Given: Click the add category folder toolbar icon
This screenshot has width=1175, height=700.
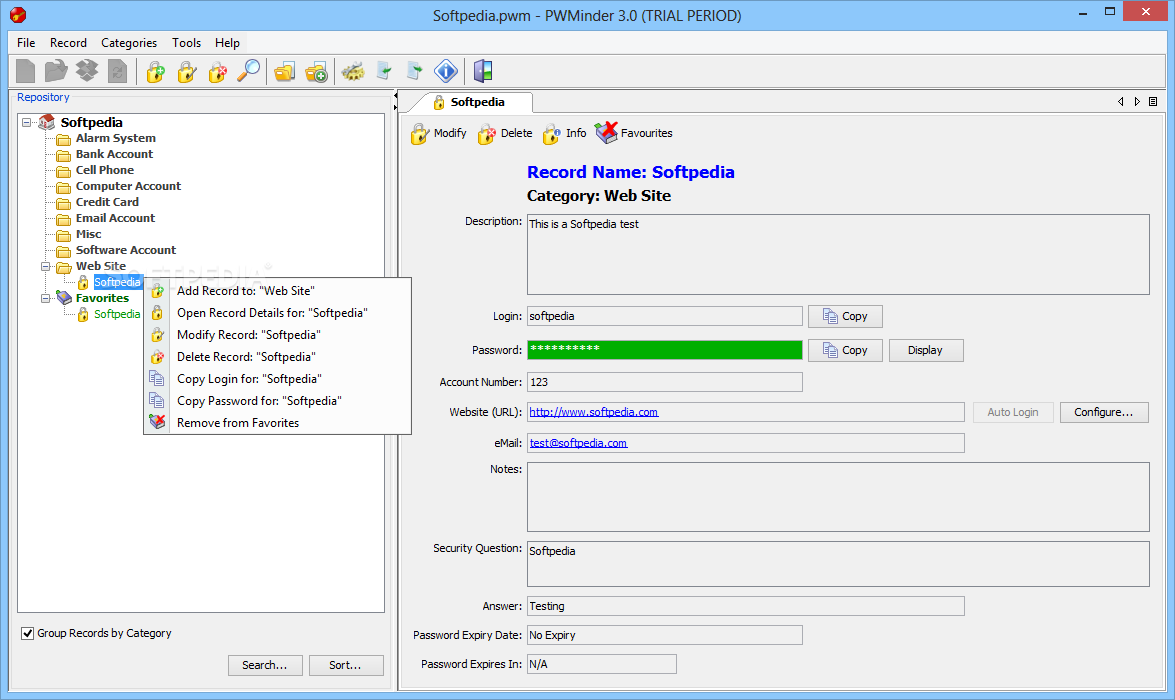Looking at the screenshot, I should (x=316, y=71).
